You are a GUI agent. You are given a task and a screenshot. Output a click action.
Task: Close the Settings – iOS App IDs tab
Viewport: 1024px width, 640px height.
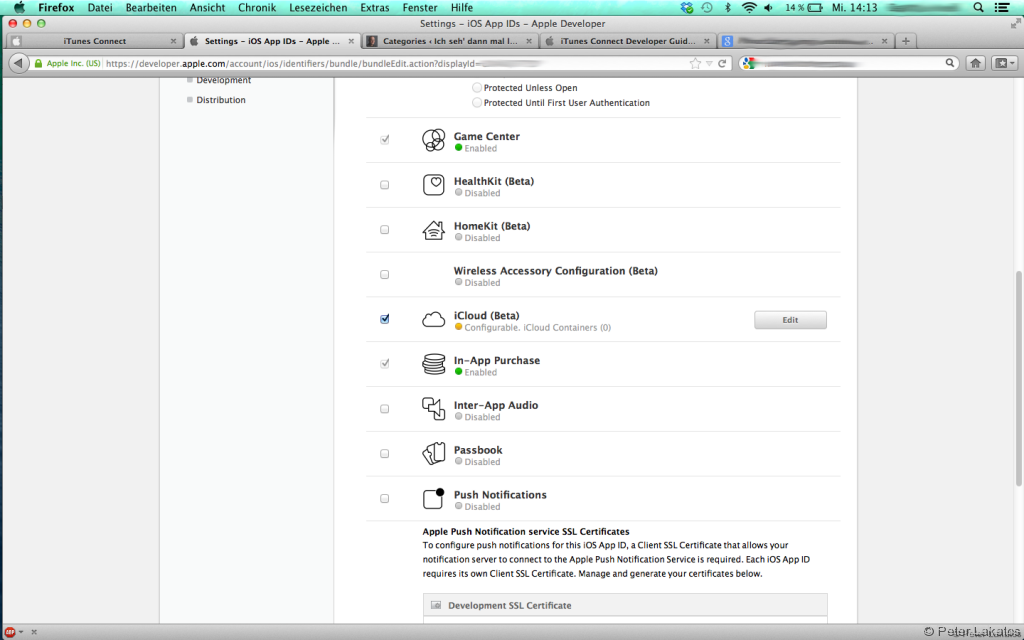(x=351, y=40)
